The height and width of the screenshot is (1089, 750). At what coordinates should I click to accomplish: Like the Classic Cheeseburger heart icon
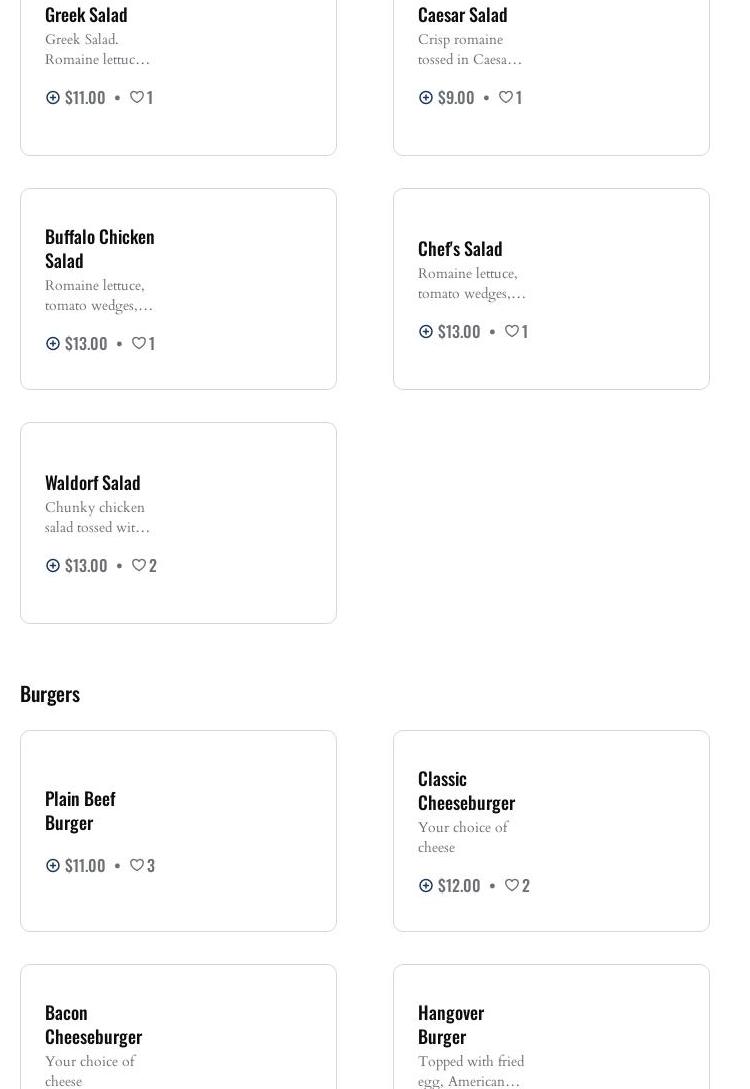[x=512, y=885]
